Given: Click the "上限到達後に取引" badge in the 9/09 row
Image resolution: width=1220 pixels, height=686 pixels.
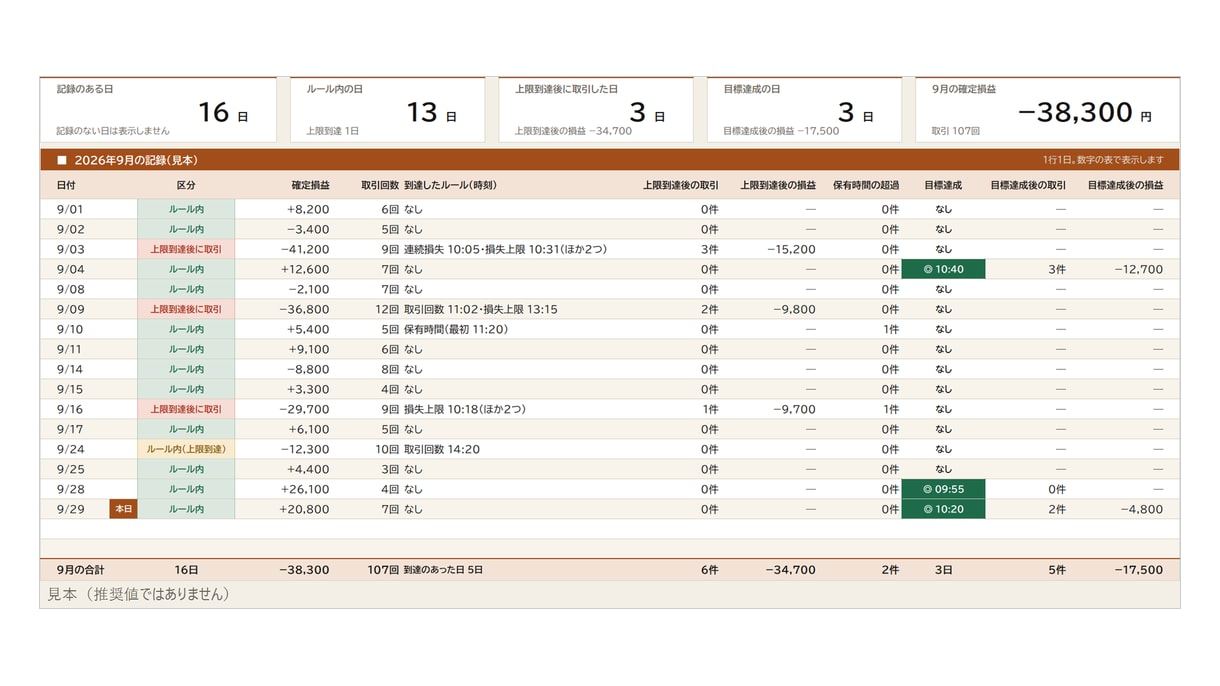Looking at the screenshot, I should click(x=186, y=309).
